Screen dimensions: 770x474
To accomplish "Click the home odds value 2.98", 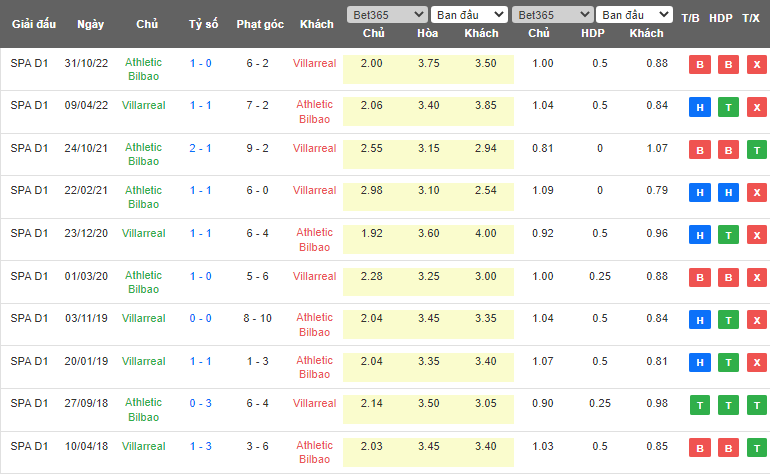I will coord(372,191).
